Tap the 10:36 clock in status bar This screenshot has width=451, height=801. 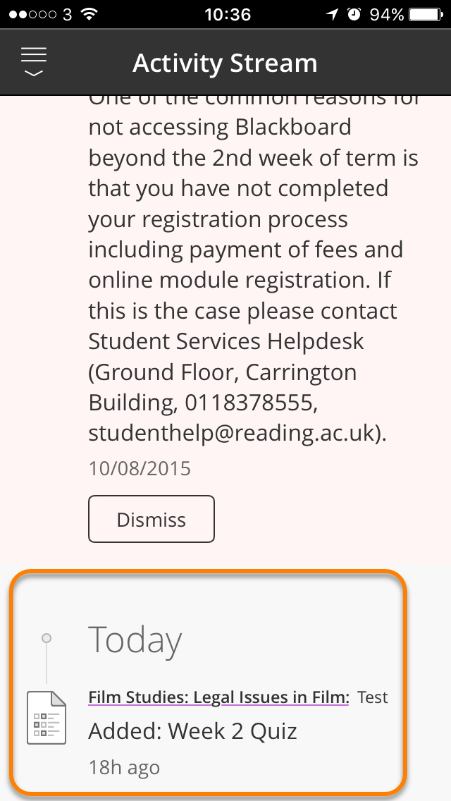point(228,14)
